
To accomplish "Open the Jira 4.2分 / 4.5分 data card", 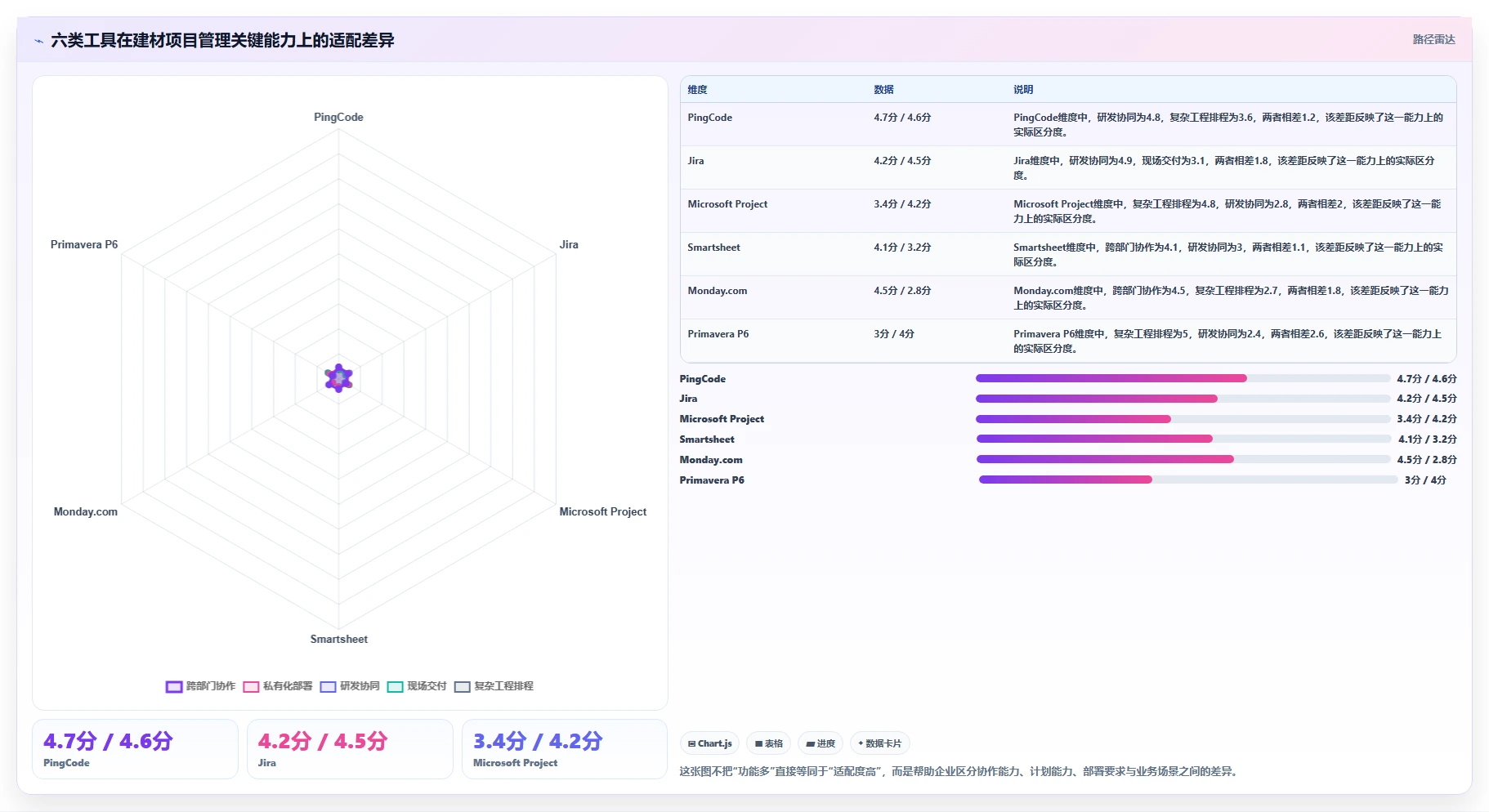I will click(350, 749).
